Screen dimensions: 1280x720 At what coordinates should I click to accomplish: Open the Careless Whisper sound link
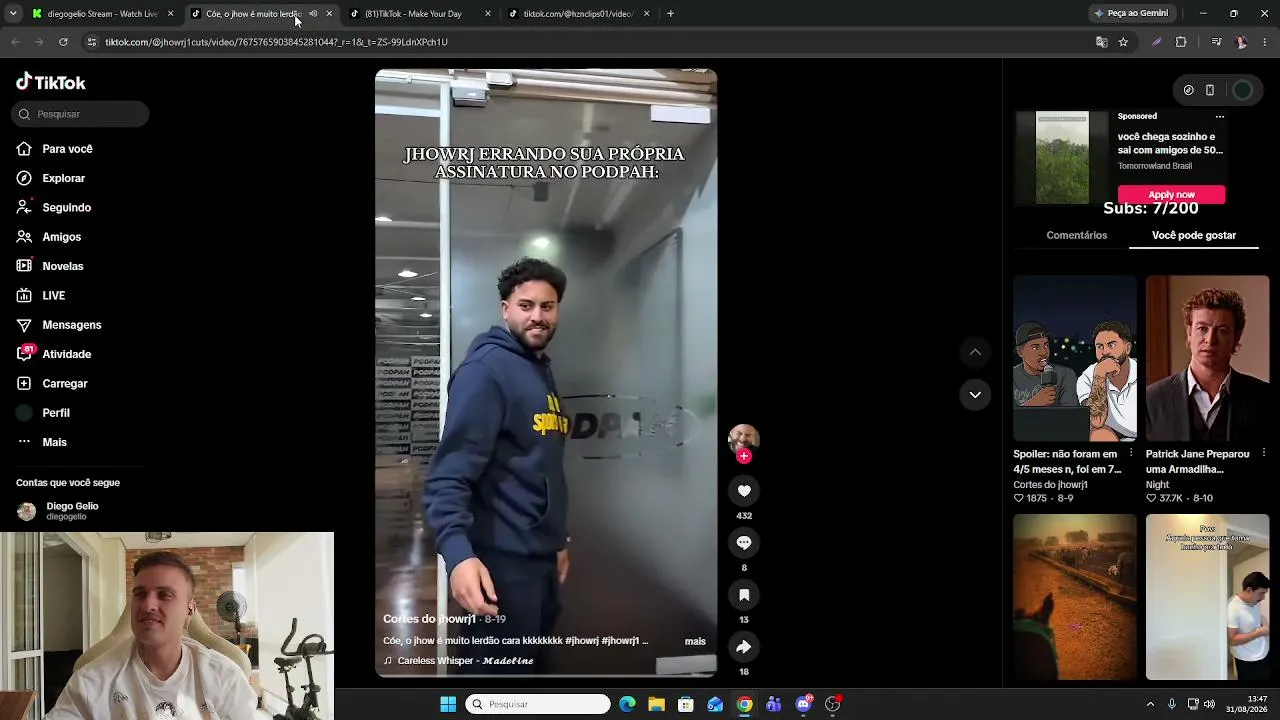(465, 661)
